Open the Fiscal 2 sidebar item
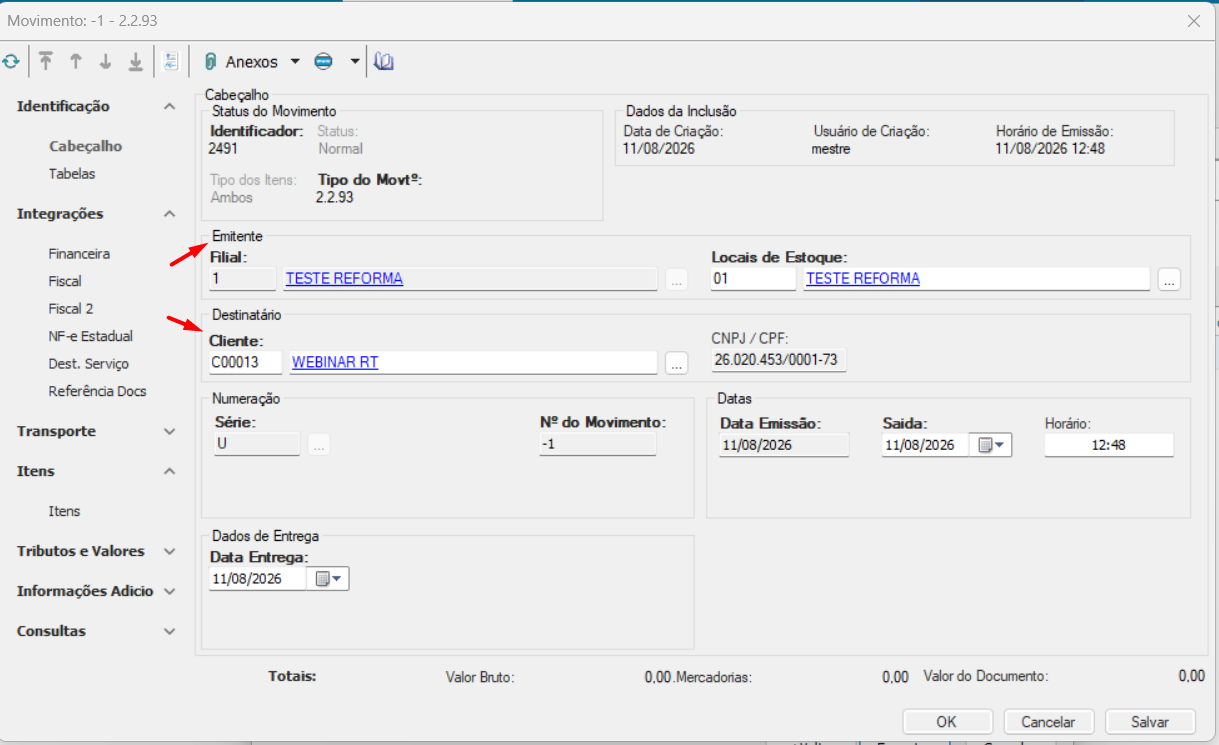Viewport: 1219px width, 745px height. tap(70, 309)
